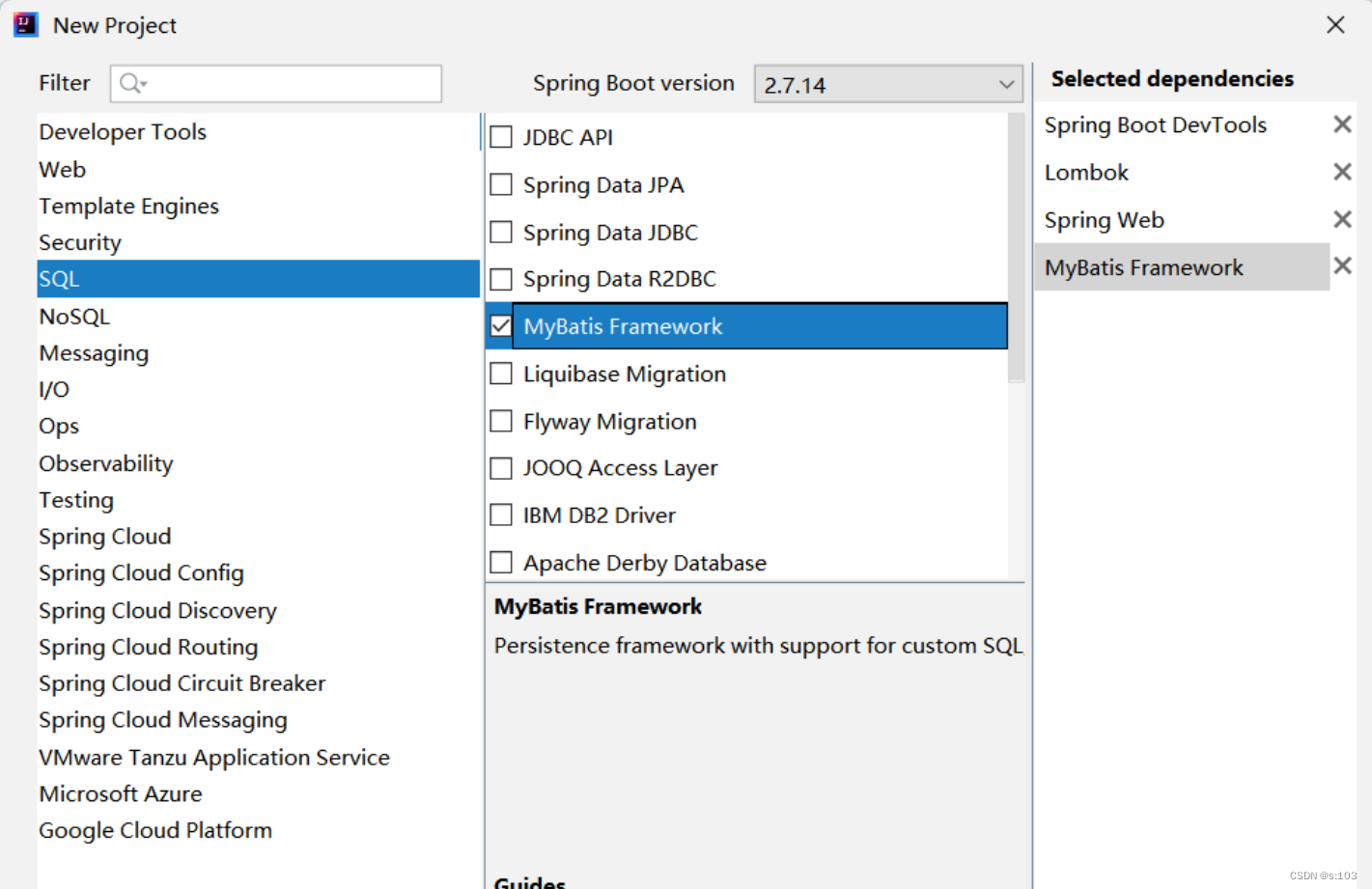
Task: Check the JDBC API checkbox
Action: 501,137
